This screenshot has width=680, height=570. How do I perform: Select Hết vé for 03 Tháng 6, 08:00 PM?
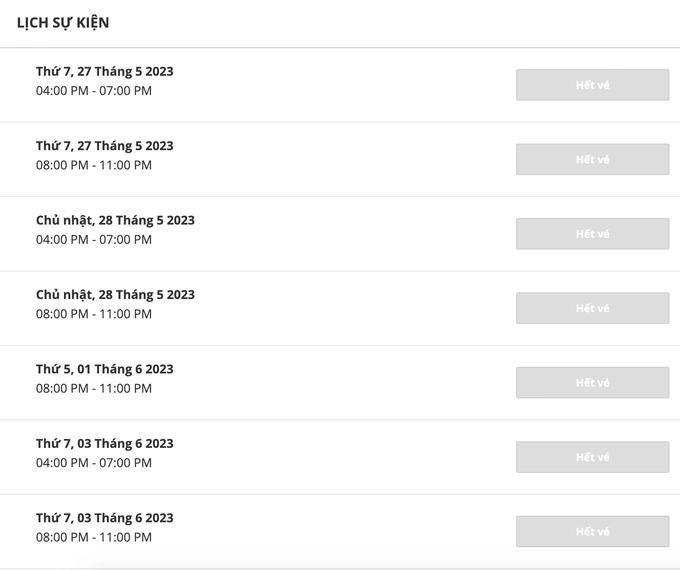click(x=592, y=531)
